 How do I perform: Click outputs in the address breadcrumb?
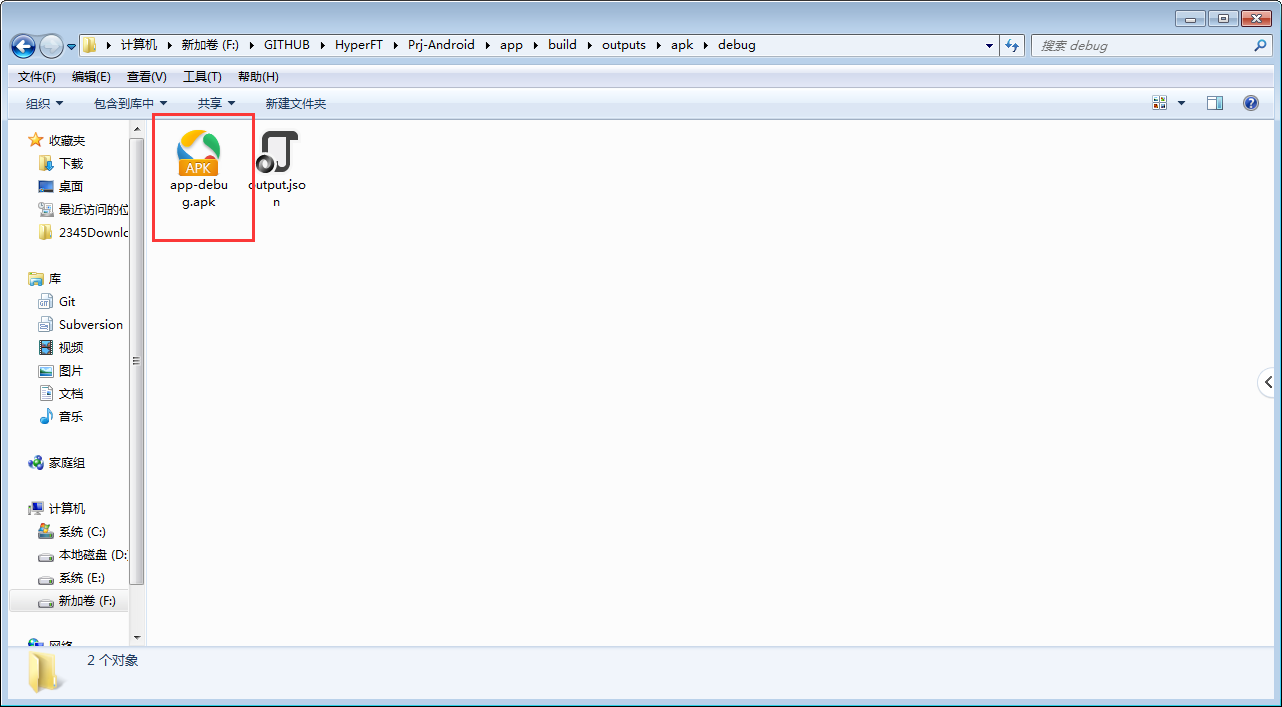coord(624,45)
